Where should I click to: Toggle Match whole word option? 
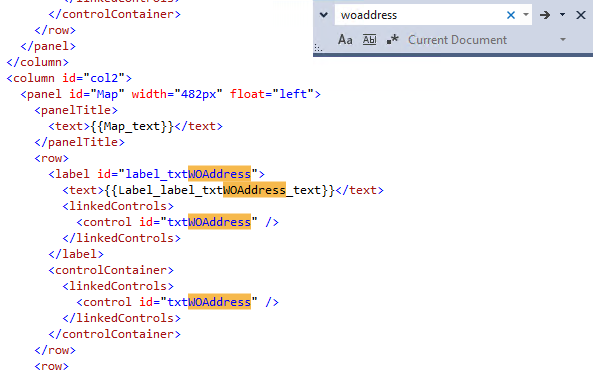(x=369, y=40)
